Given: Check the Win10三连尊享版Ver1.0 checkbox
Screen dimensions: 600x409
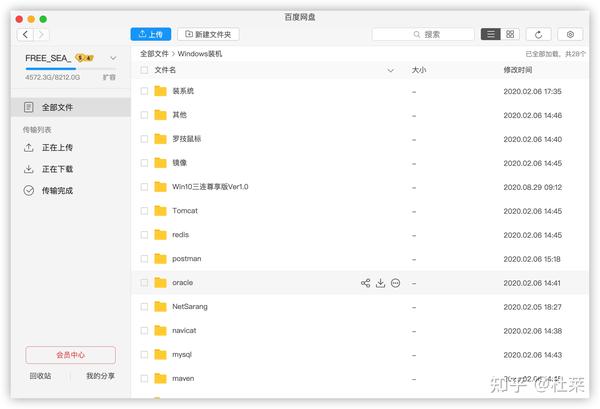Looking at the screenshot, I should point(144,187).
